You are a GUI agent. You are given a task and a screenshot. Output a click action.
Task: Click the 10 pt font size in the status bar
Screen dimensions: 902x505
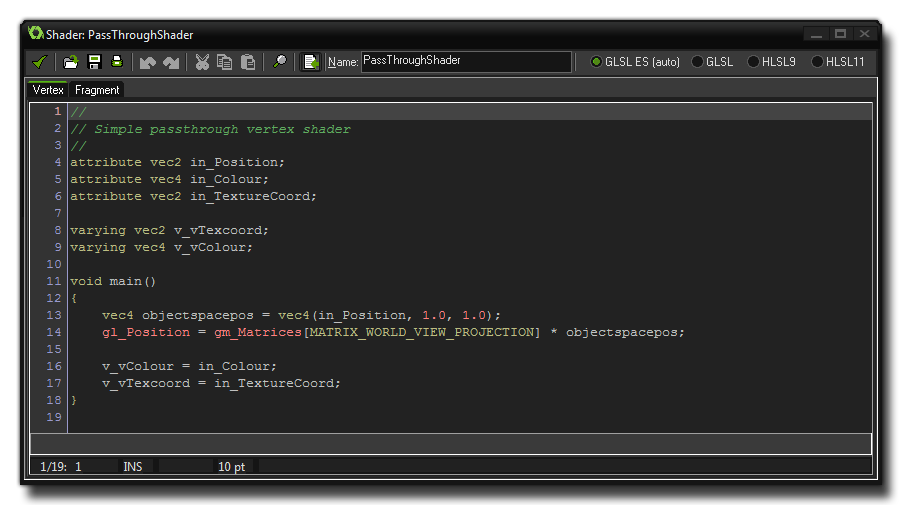click(x=231, y=467)
